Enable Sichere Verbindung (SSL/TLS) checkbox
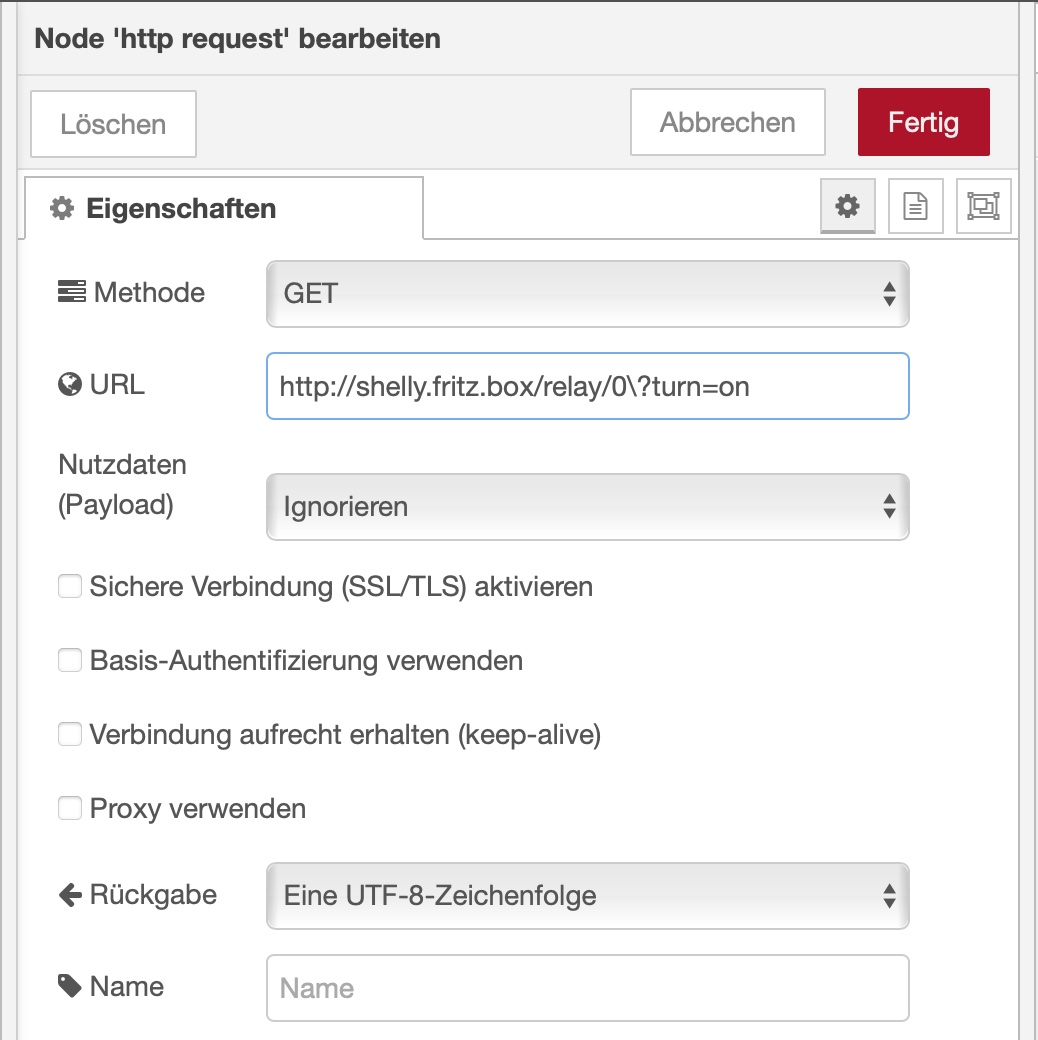1038x1040 pixels. [x=70, y=587]
